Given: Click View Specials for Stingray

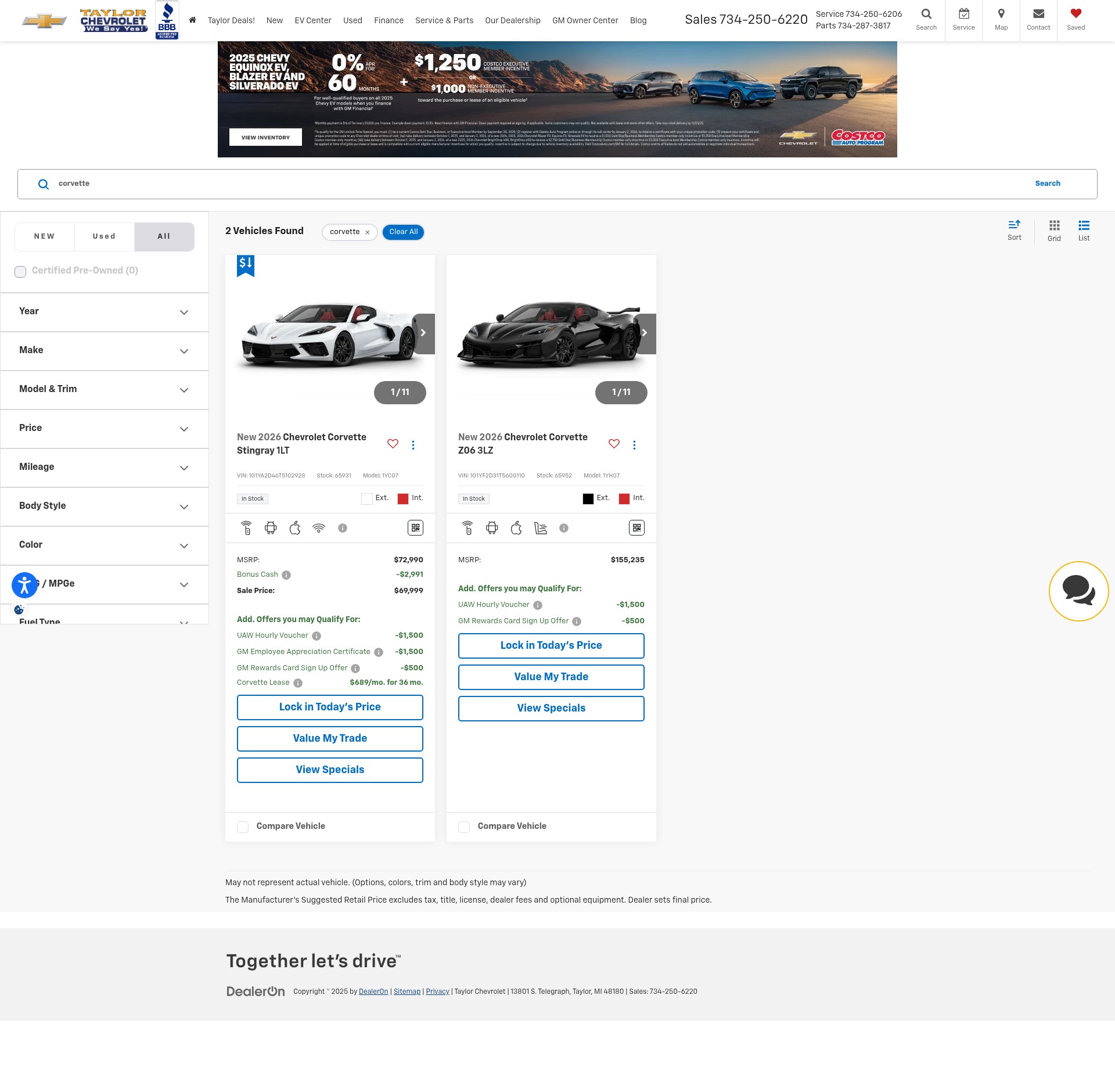Looking at the screenshot, I should pyautogui.click(x=330, y=770).
